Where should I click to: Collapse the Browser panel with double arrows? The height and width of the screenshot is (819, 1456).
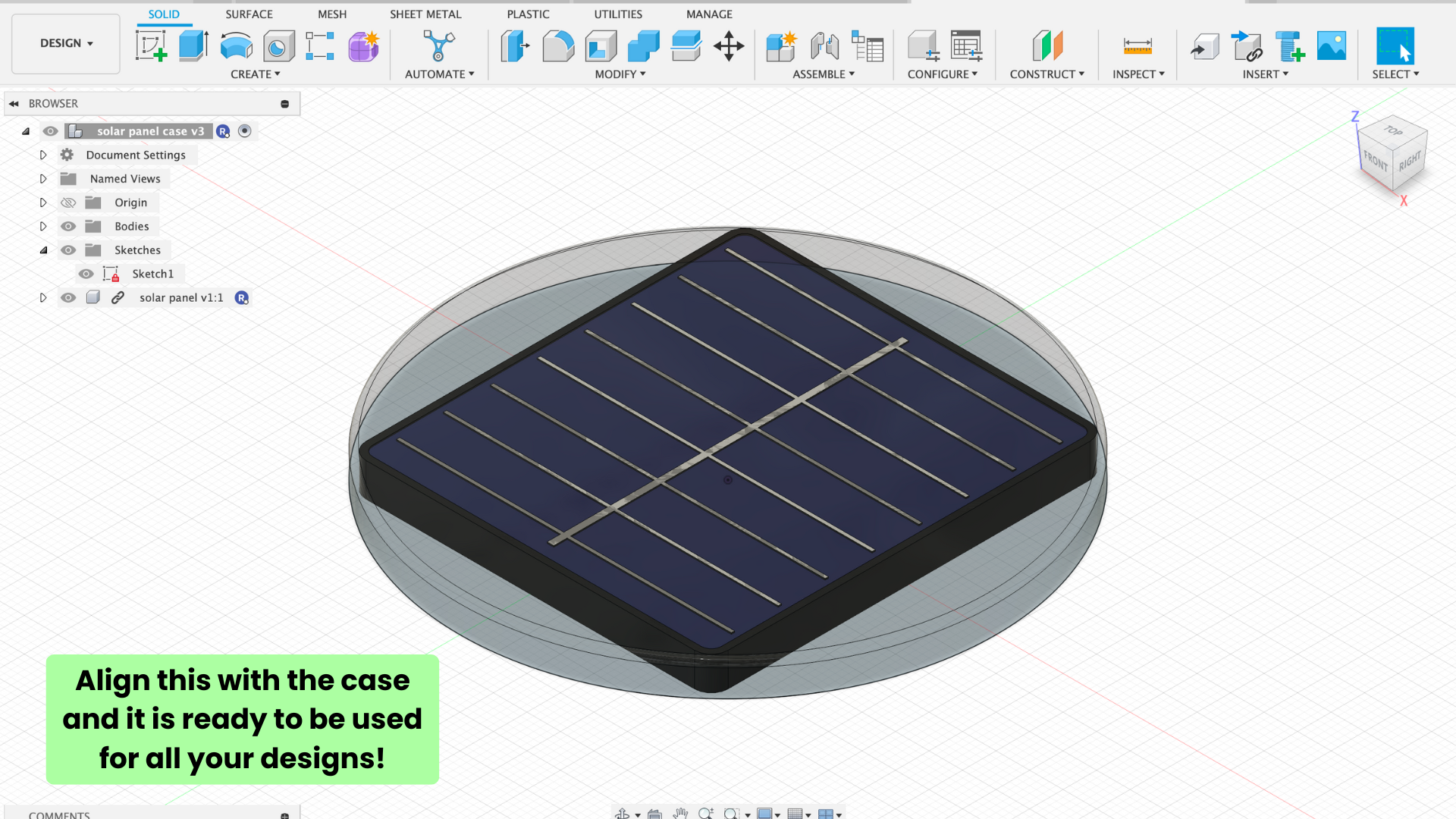(x=14, y=104)
